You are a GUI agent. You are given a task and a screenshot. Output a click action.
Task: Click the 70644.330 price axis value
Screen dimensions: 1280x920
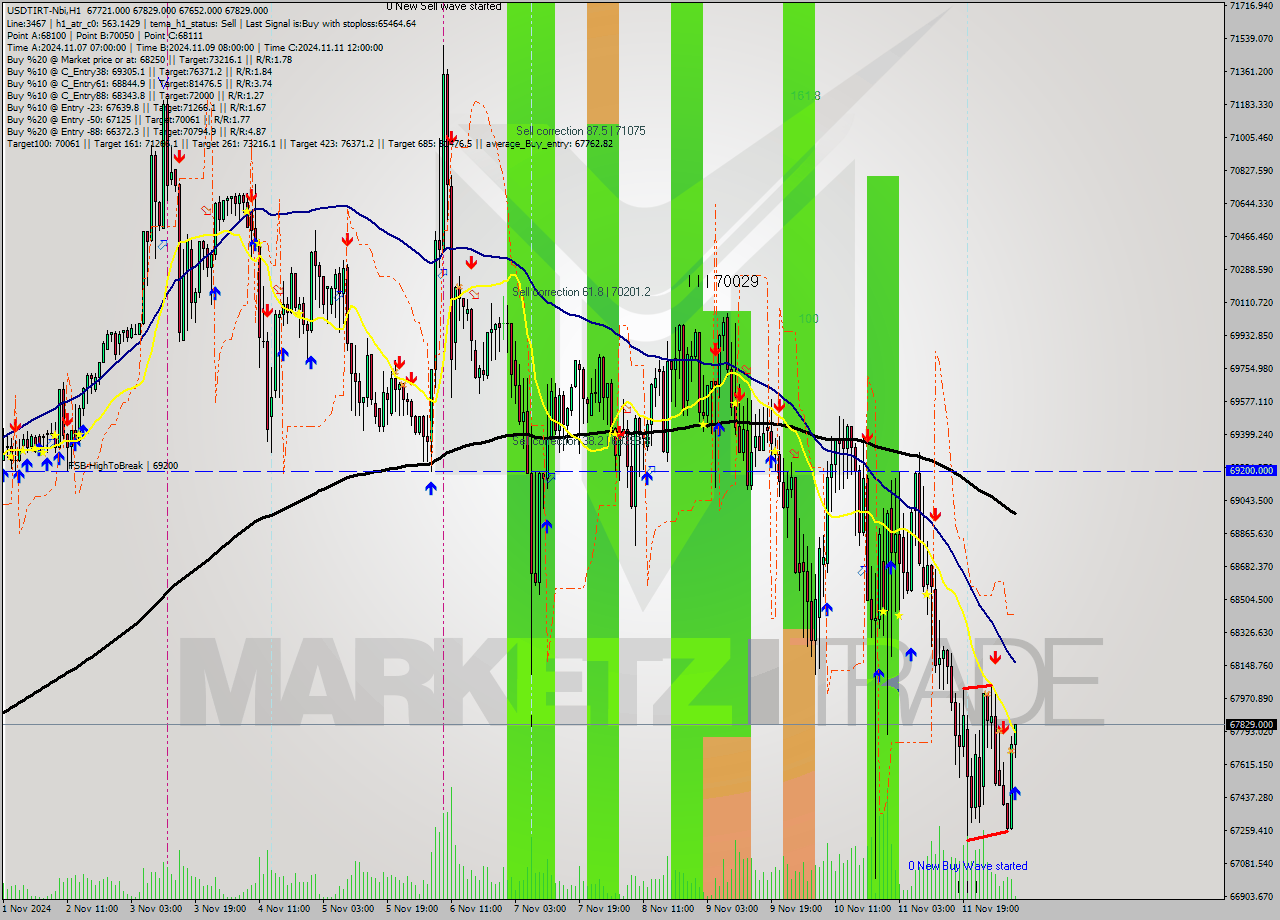[1251, 204]
